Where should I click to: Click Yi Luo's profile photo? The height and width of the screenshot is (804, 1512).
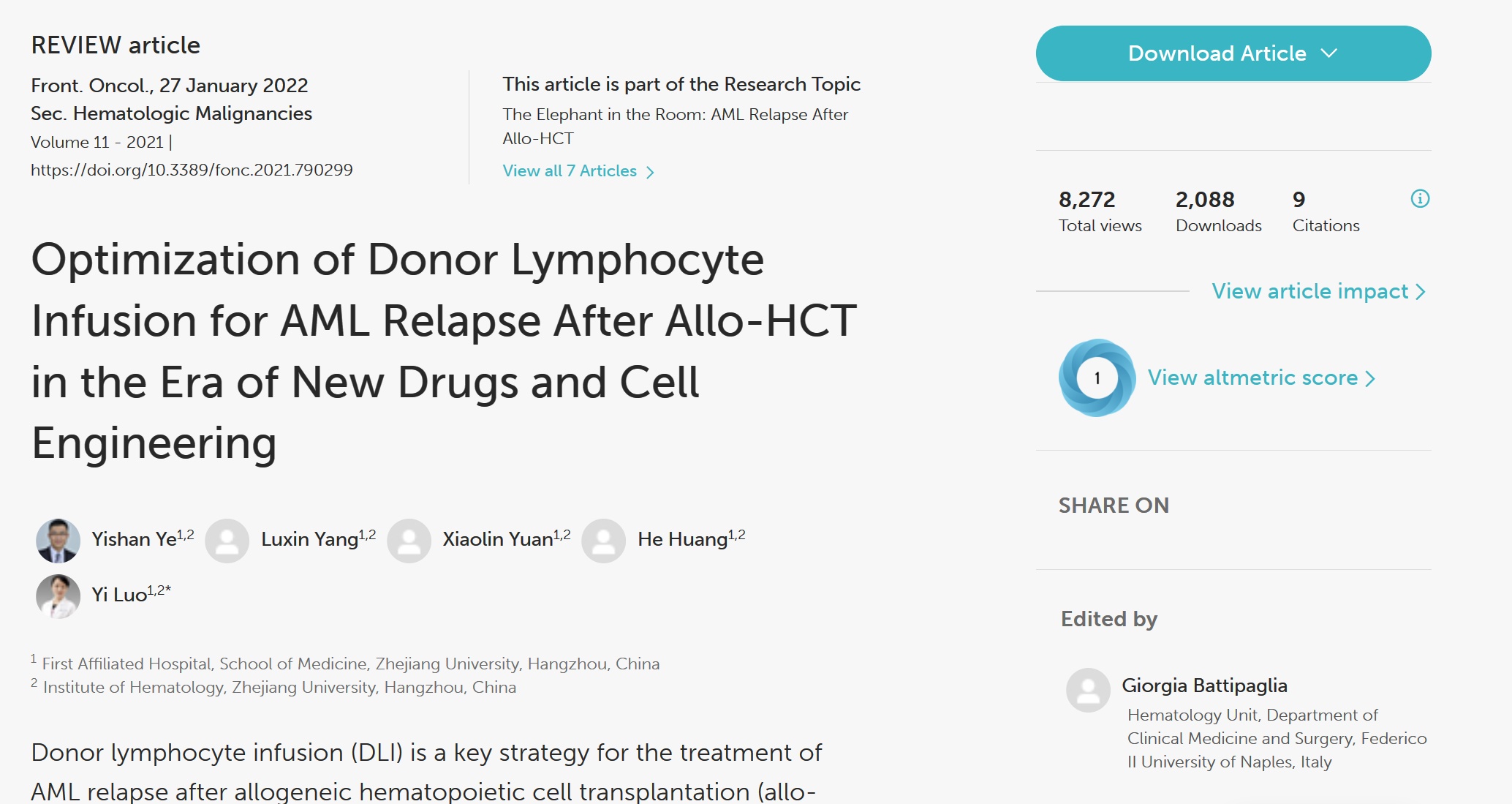coord(58,596)
